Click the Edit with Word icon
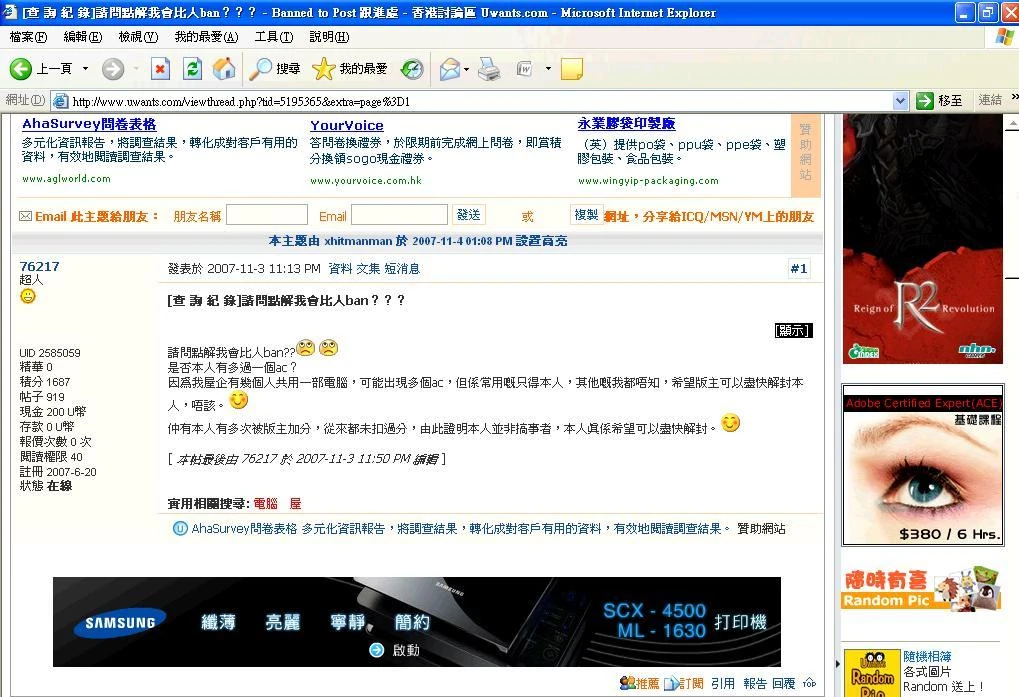Screen dimensions: 1019x697 click(524, 68)
